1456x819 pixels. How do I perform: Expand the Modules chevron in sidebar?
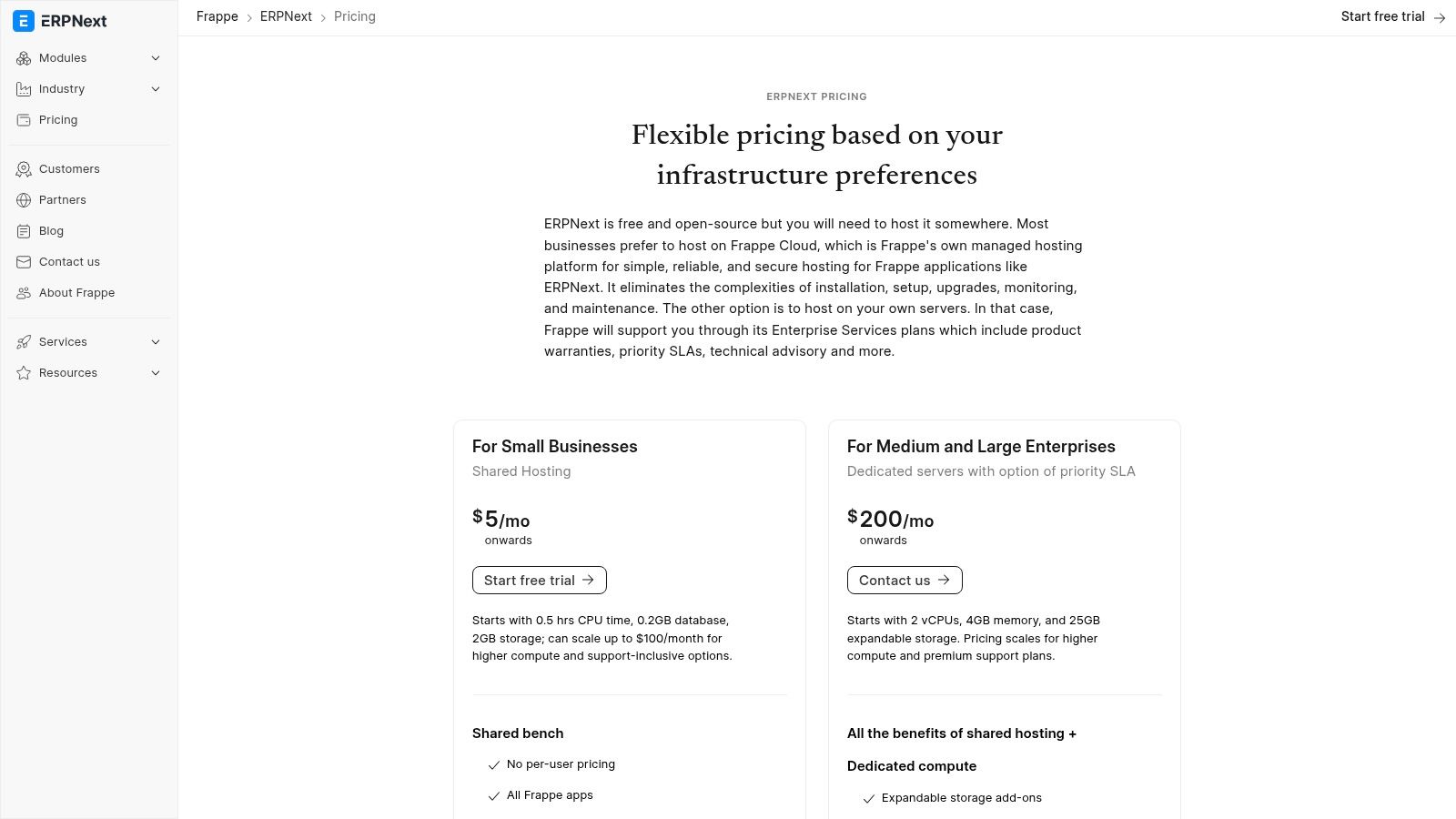tap(156, 58)
